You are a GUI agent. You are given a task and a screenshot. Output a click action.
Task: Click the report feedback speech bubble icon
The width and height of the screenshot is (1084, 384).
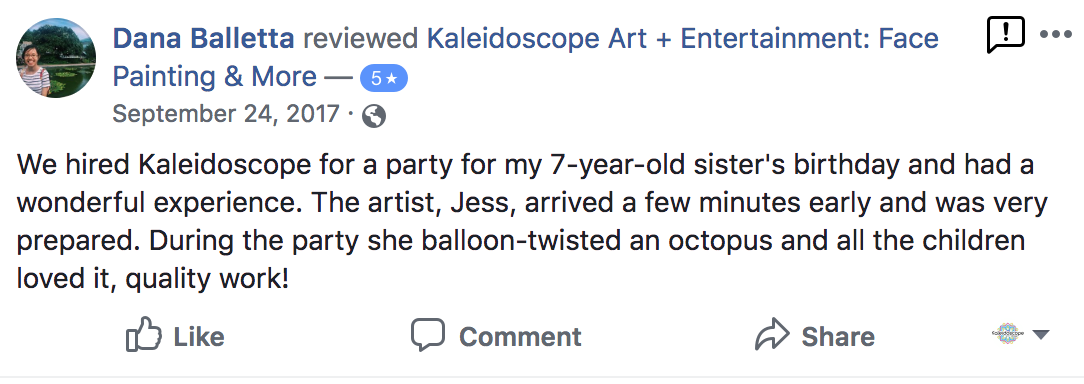(1005, 35)
